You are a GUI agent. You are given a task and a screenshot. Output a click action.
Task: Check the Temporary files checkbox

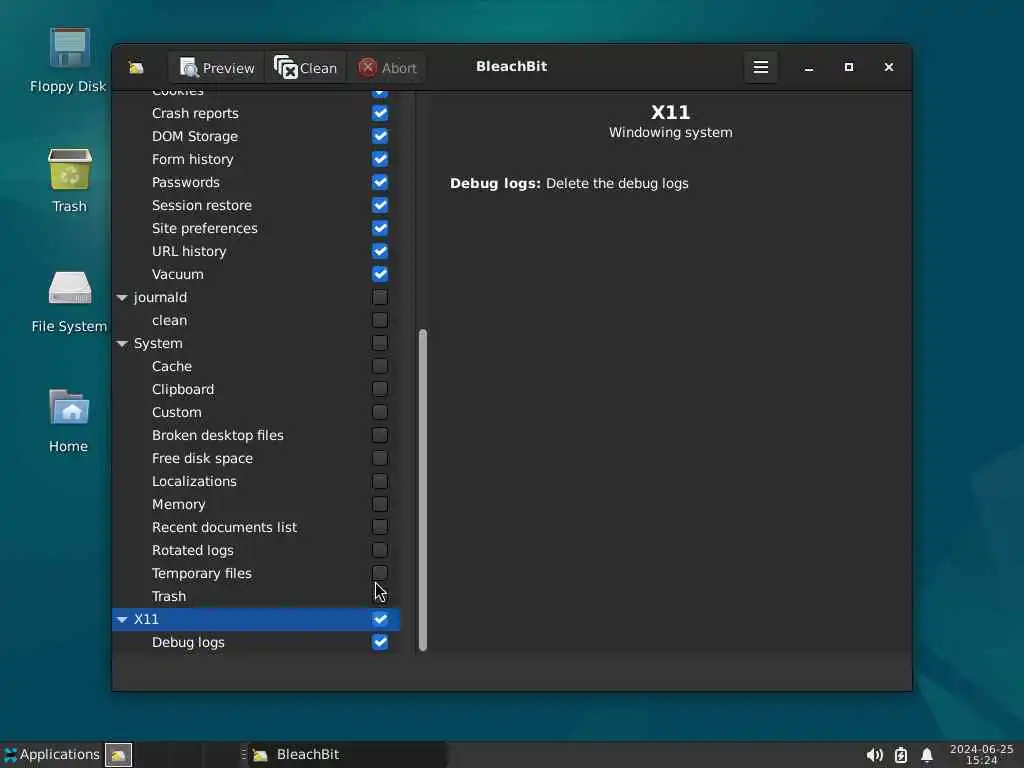(380, 573)
